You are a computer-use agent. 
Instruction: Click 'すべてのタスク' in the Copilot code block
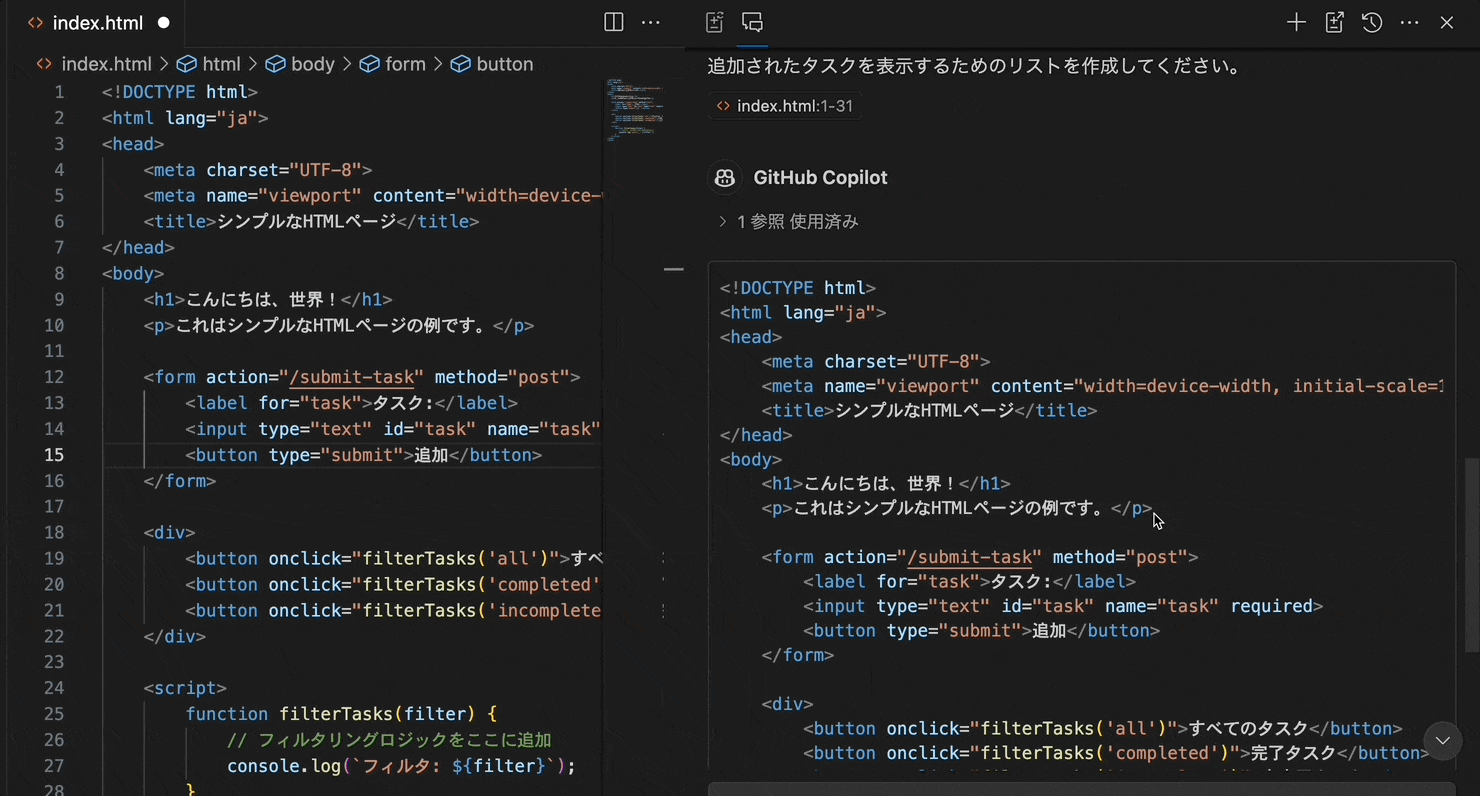click(x=1248, y=729)
